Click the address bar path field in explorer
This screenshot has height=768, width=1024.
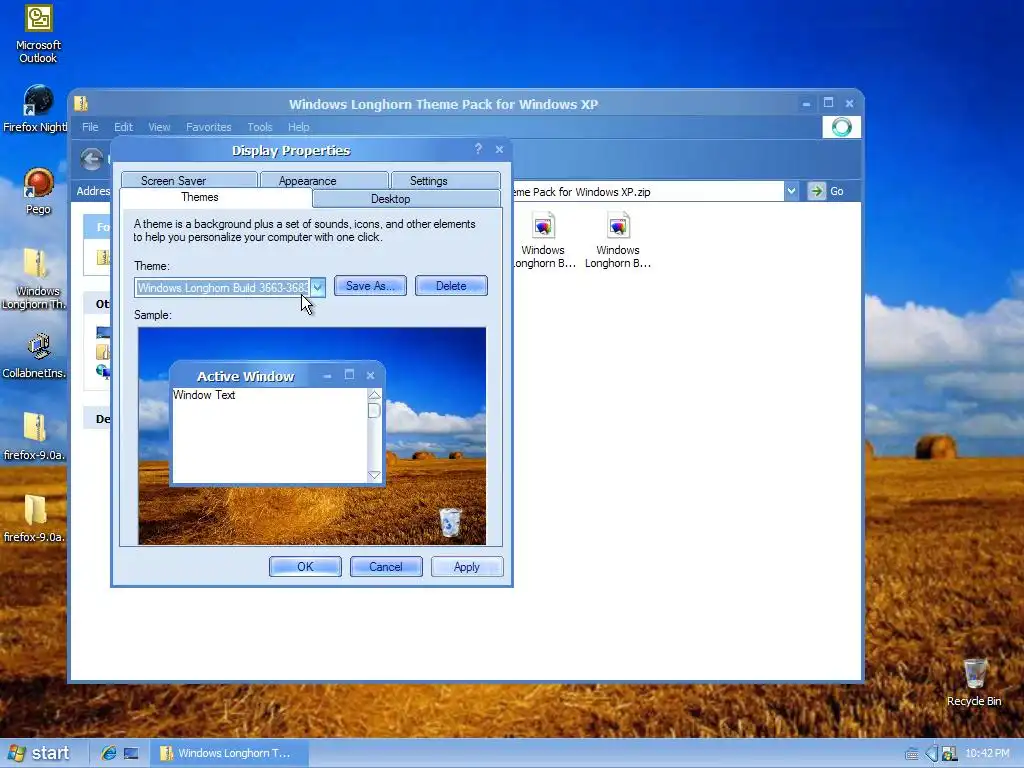click(648, 191)
